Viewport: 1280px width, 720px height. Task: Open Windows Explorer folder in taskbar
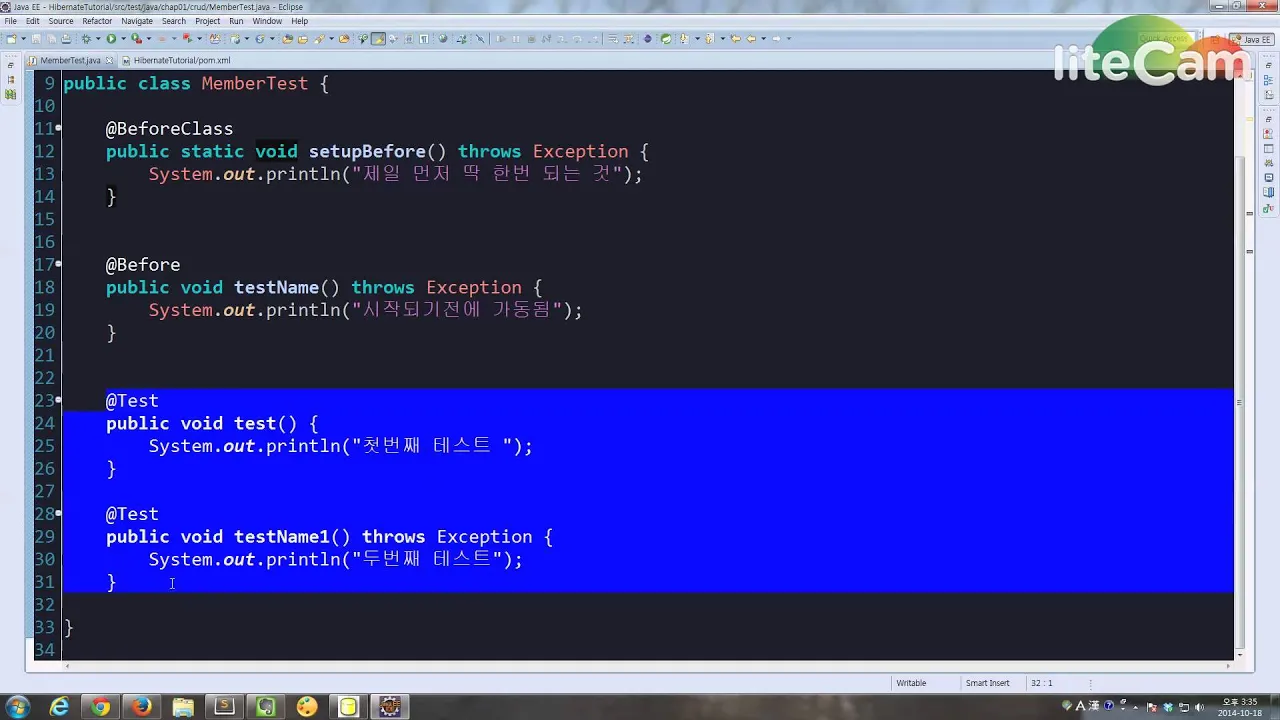click(x=183, y=707)
